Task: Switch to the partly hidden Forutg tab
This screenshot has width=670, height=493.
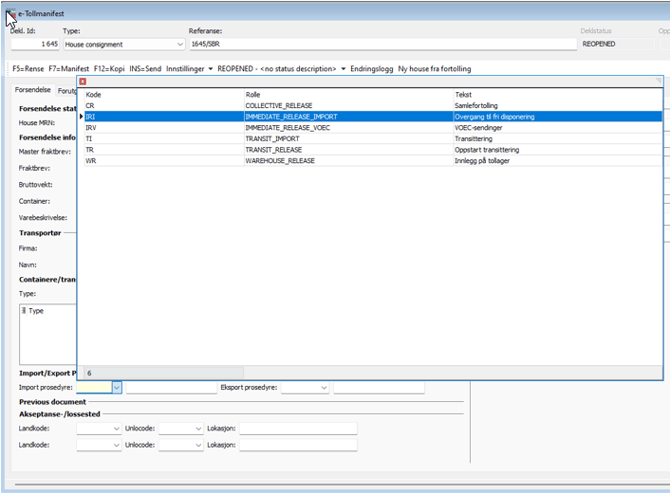Action: point(67,91)
